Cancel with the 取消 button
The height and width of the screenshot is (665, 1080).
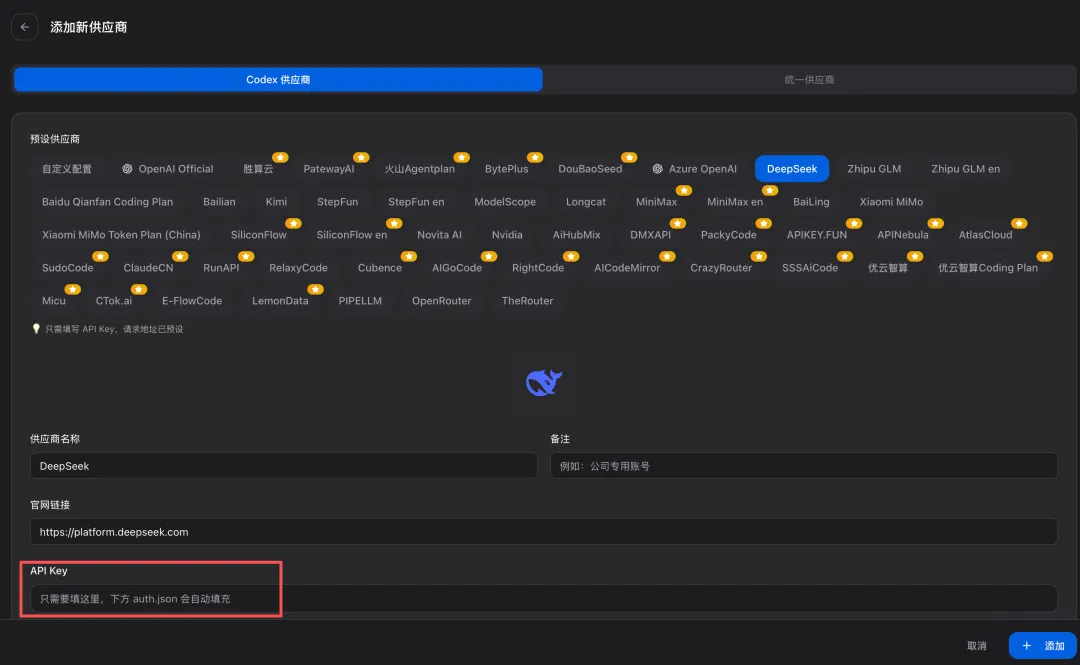pos(977,646)
